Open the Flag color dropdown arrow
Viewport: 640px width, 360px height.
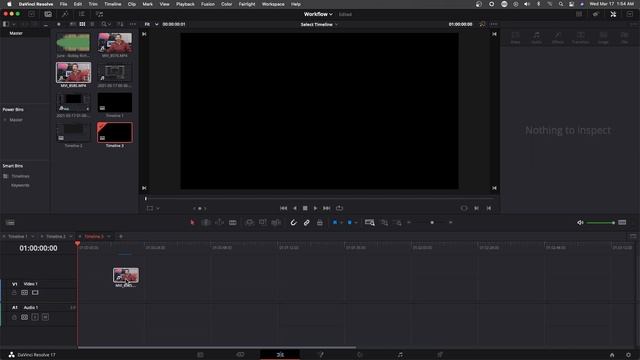[x=341, y=223]
